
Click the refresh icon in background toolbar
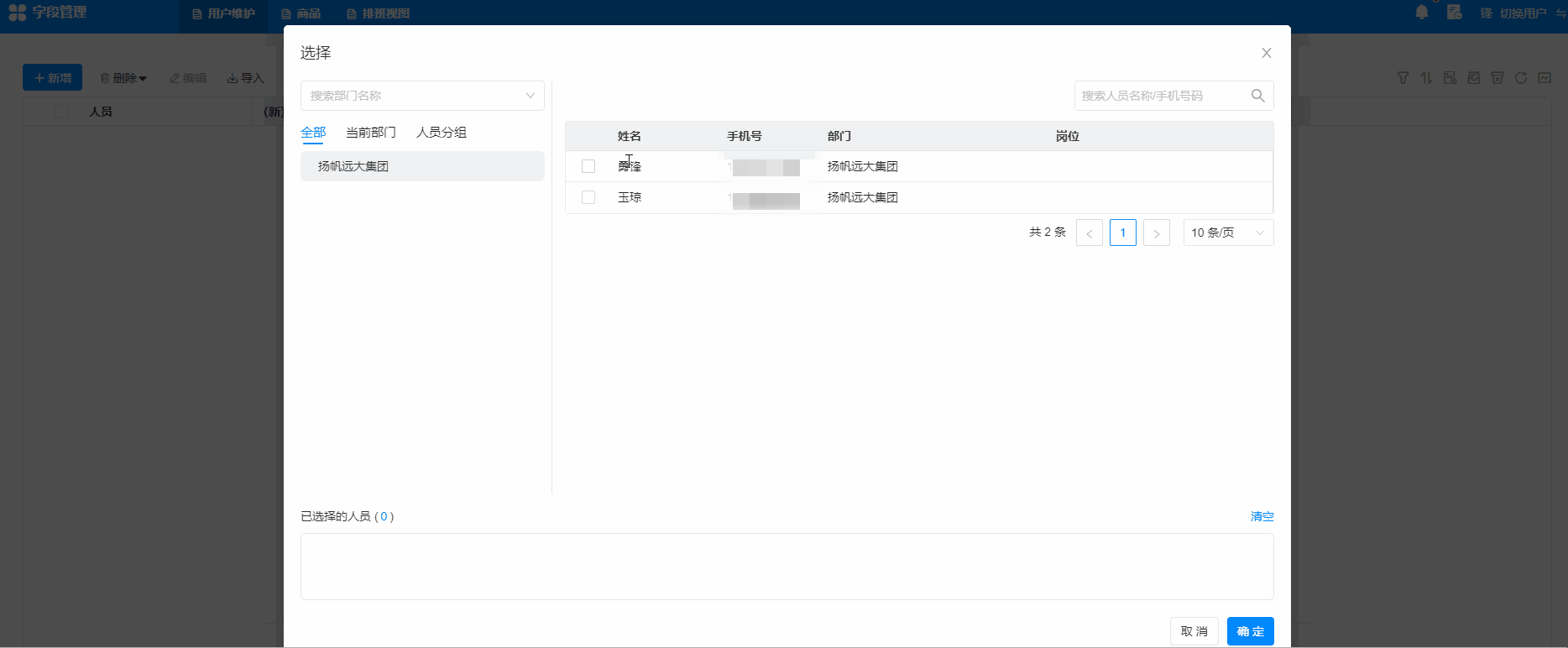pos(1520,78)
